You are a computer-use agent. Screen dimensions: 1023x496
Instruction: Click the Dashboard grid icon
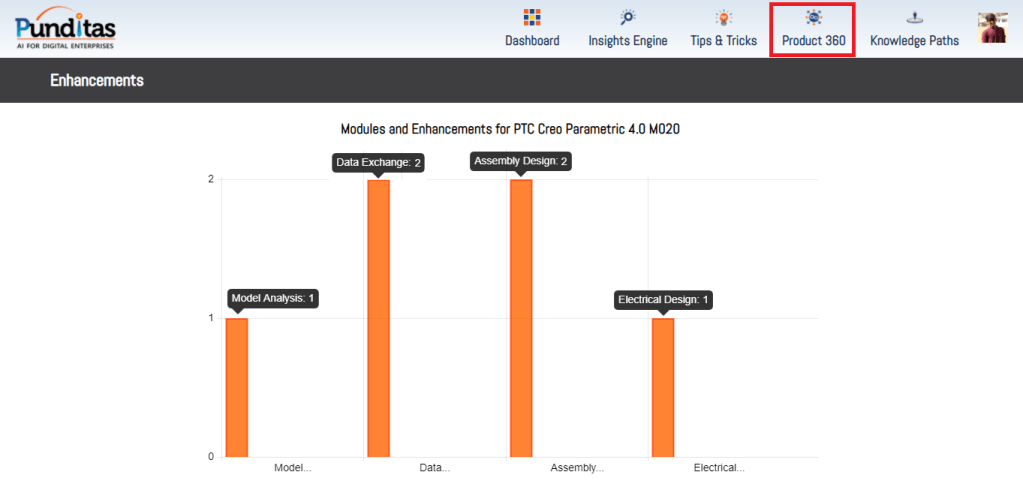tap(532, 17)
